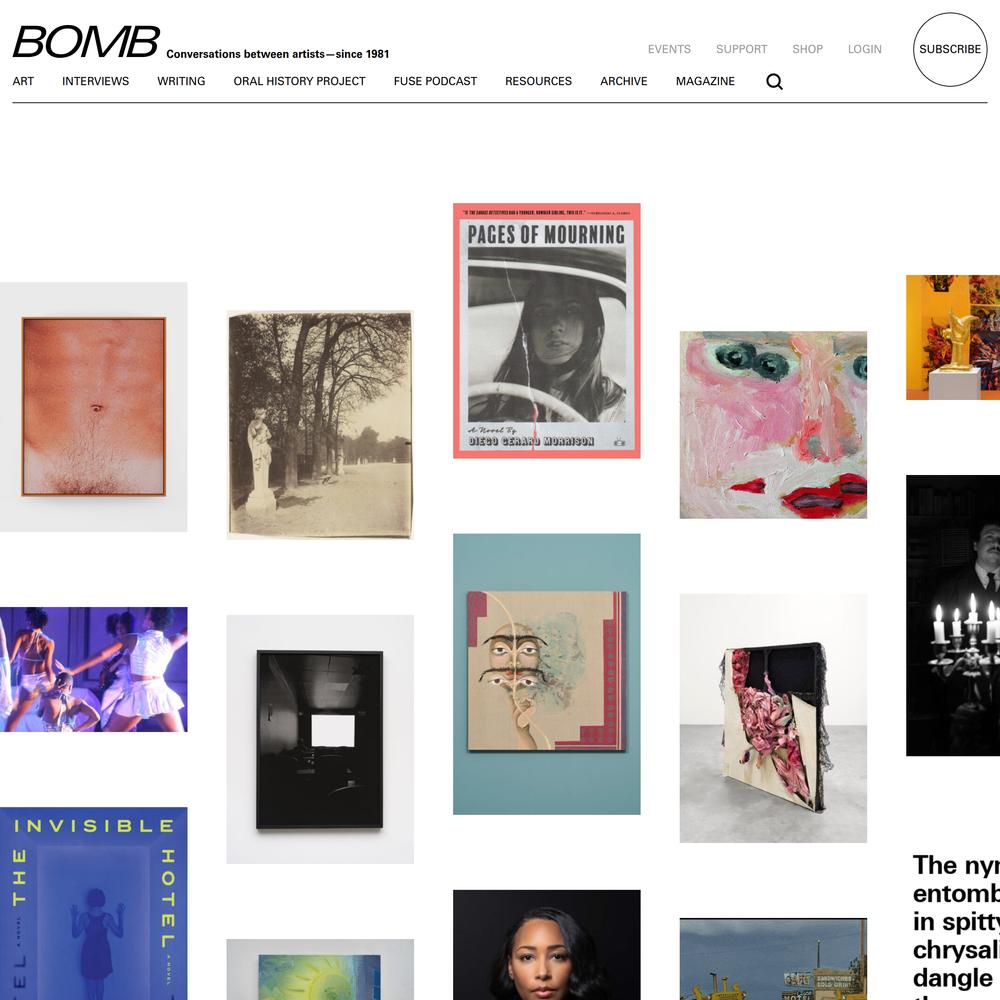This screenshot has width=1000, height=1000.
Task: Open Oral History Project page
Action: (x=299, y=81)
